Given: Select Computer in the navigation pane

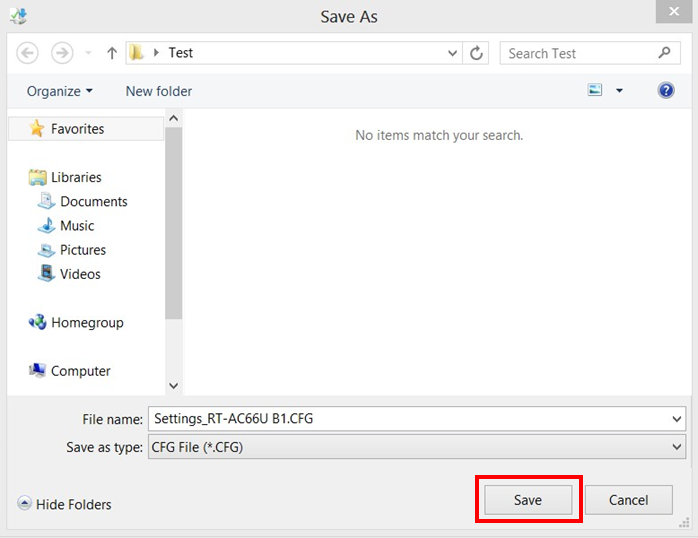Looking at the screenshot, I should click(x=81, y=371).
